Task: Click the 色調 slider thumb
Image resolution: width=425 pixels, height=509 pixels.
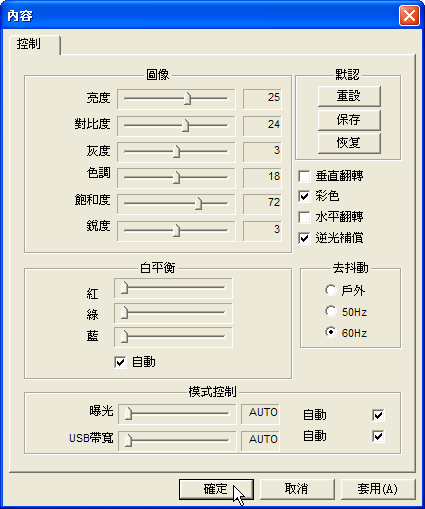Action: pos(177,178)
